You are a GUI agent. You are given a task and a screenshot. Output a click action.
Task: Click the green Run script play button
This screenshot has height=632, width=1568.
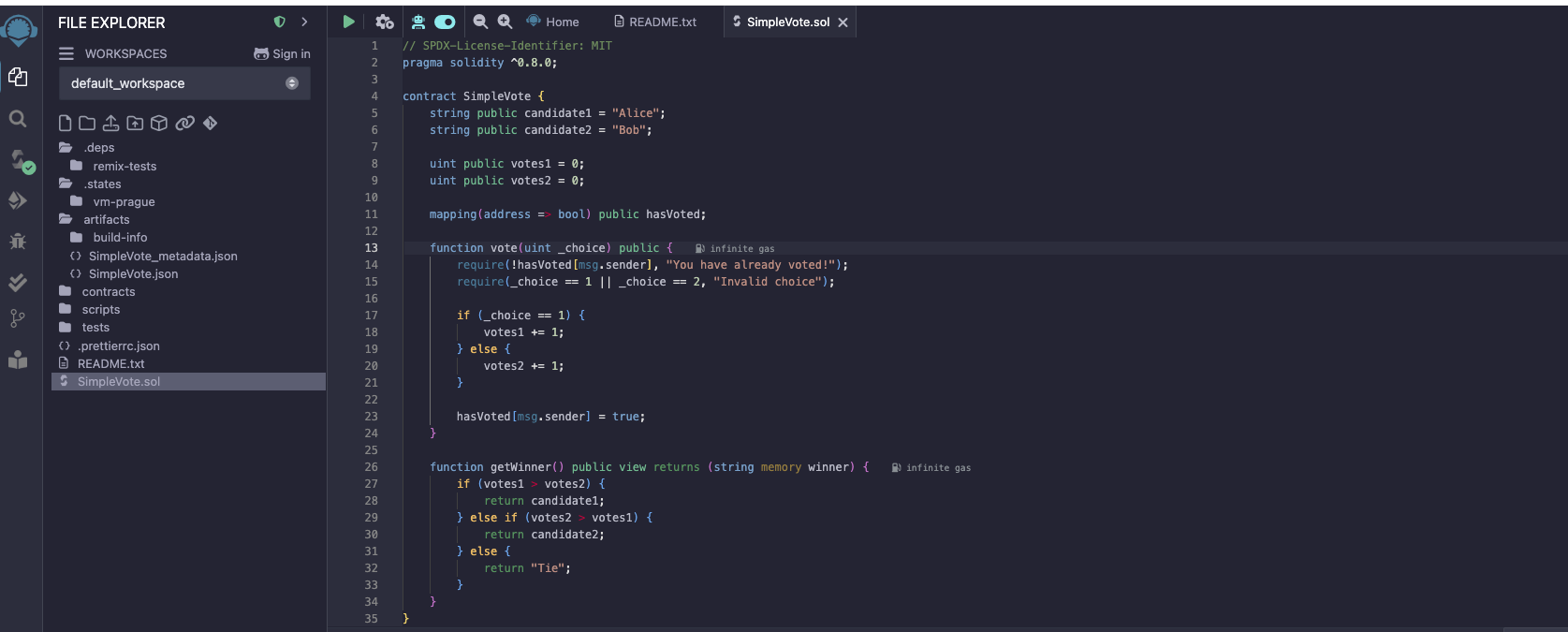(x=348, y=22)
